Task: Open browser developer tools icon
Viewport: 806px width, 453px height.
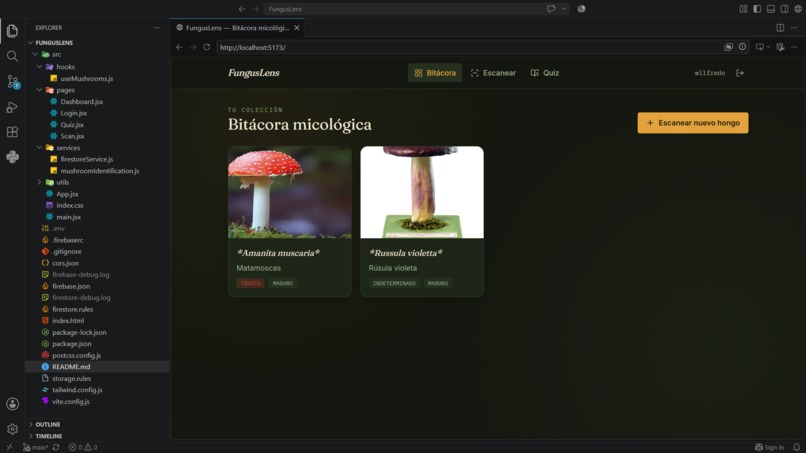Action: coord(780,47)
